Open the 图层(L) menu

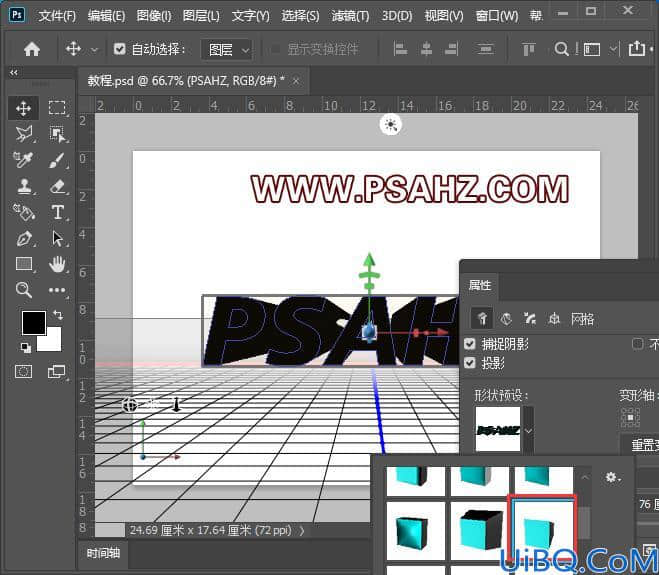click(201, 16)
